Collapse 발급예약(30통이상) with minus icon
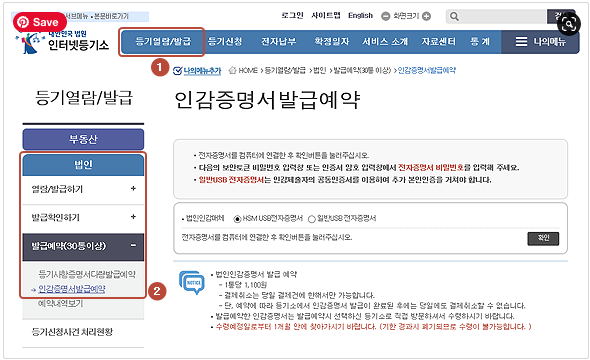The width and height of the screenshot is (590, 360). coord(133,245)
